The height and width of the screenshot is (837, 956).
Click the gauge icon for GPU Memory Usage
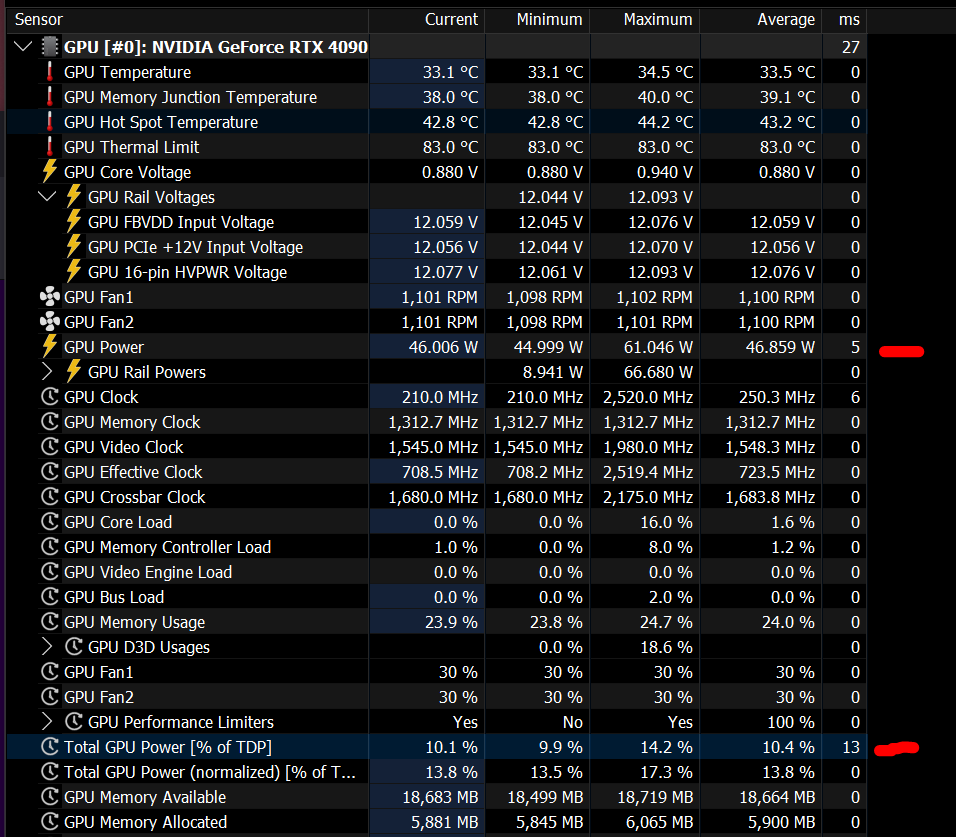click(49, 621)
